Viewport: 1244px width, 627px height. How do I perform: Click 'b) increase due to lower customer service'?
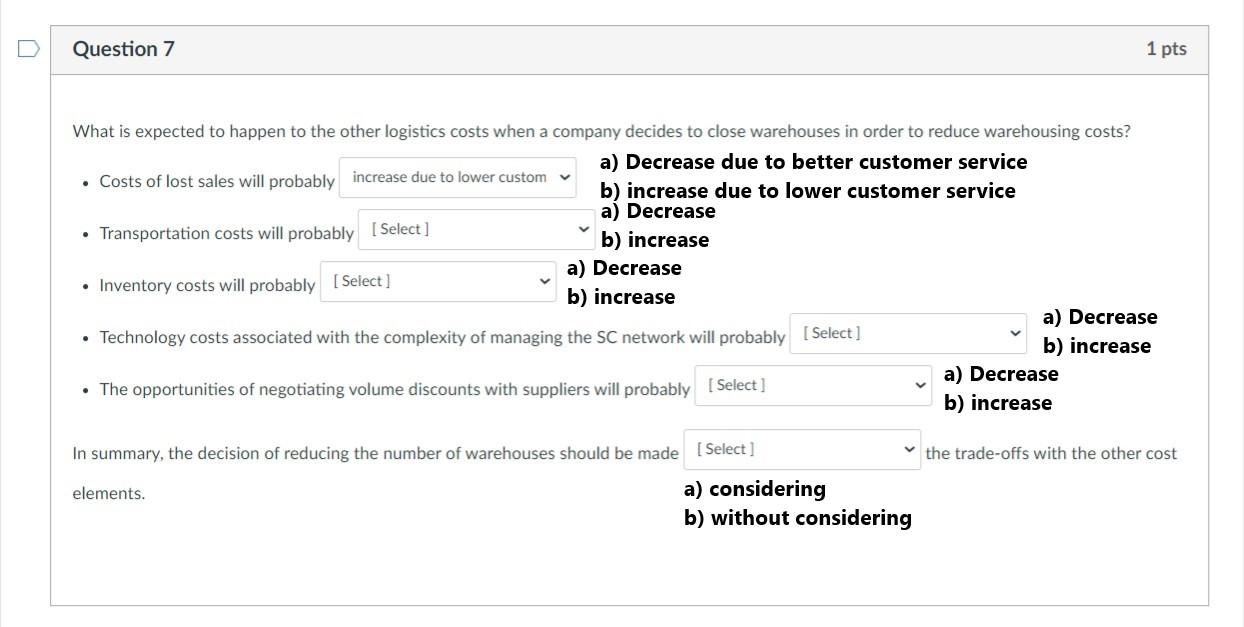[x=807, y=191]
